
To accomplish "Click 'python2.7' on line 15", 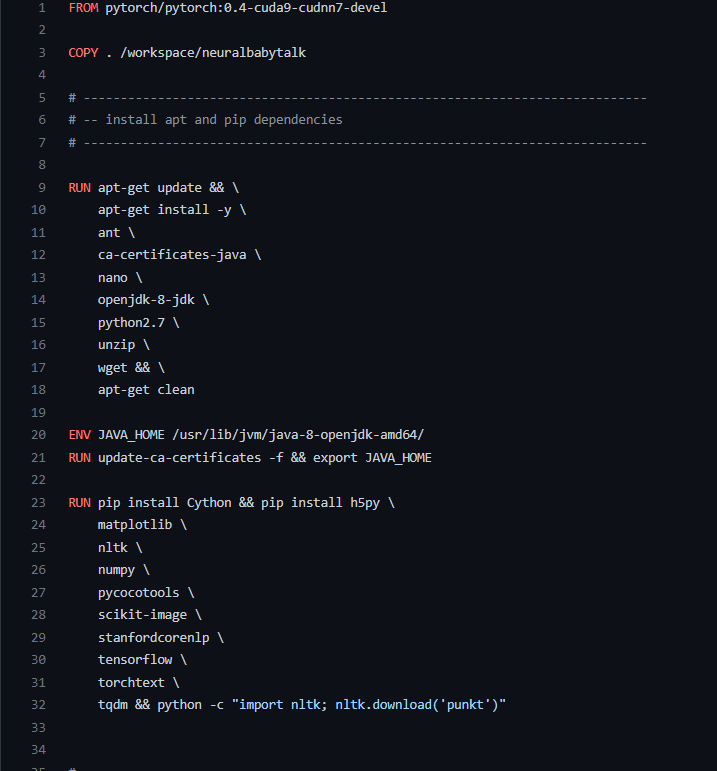I will coord(131,323).
